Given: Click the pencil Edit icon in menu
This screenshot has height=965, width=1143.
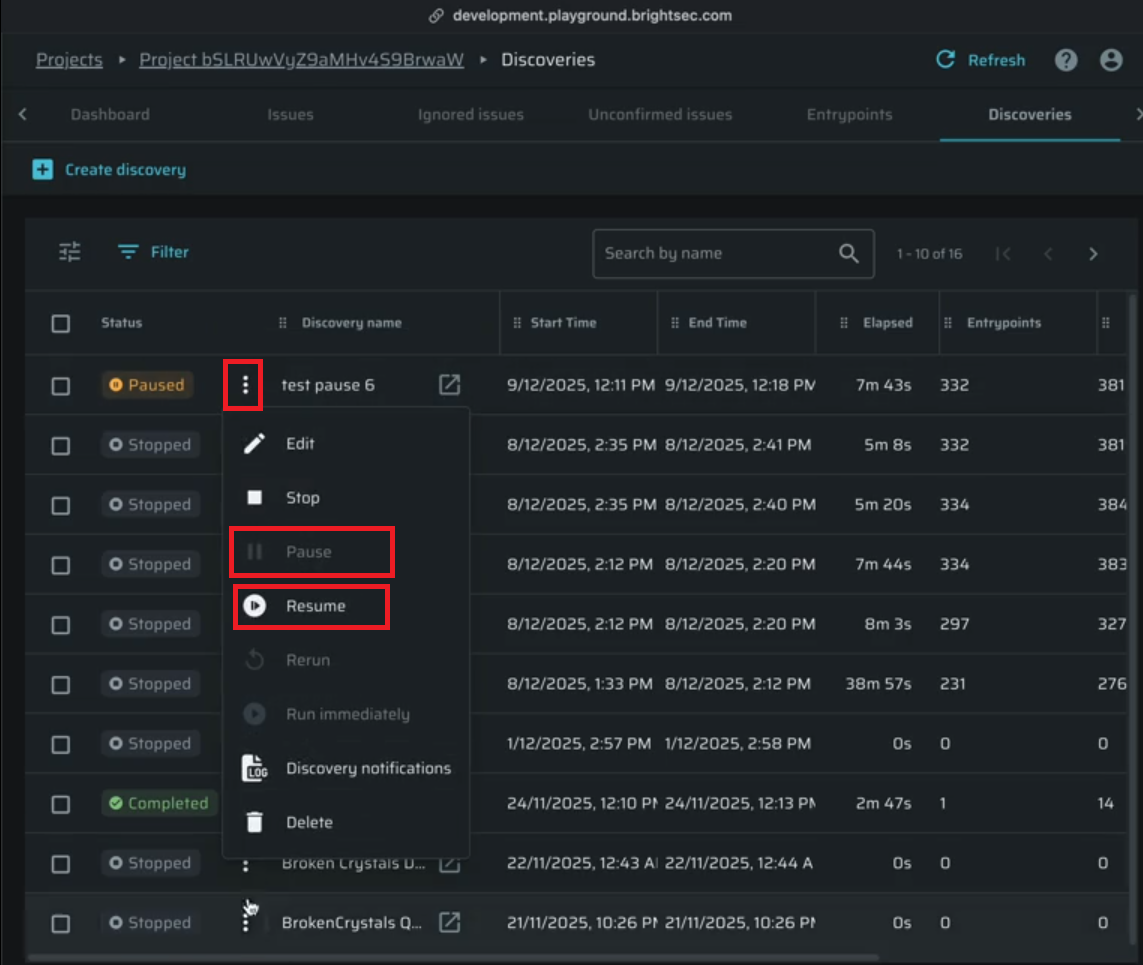Looking at the screenshot, I should [x=254, y=443].
